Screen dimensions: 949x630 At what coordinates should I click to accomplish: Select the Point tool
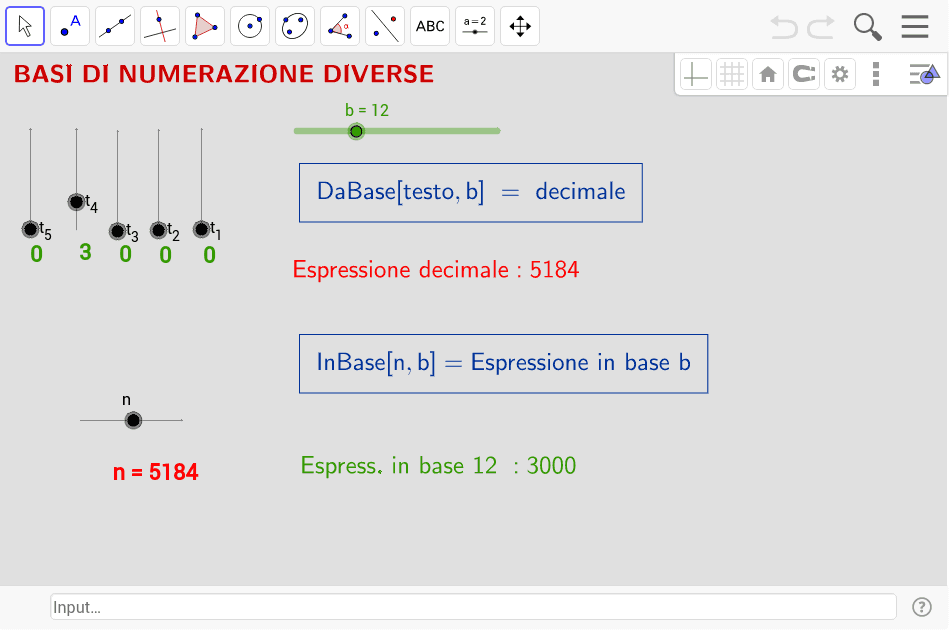[70, 26]
